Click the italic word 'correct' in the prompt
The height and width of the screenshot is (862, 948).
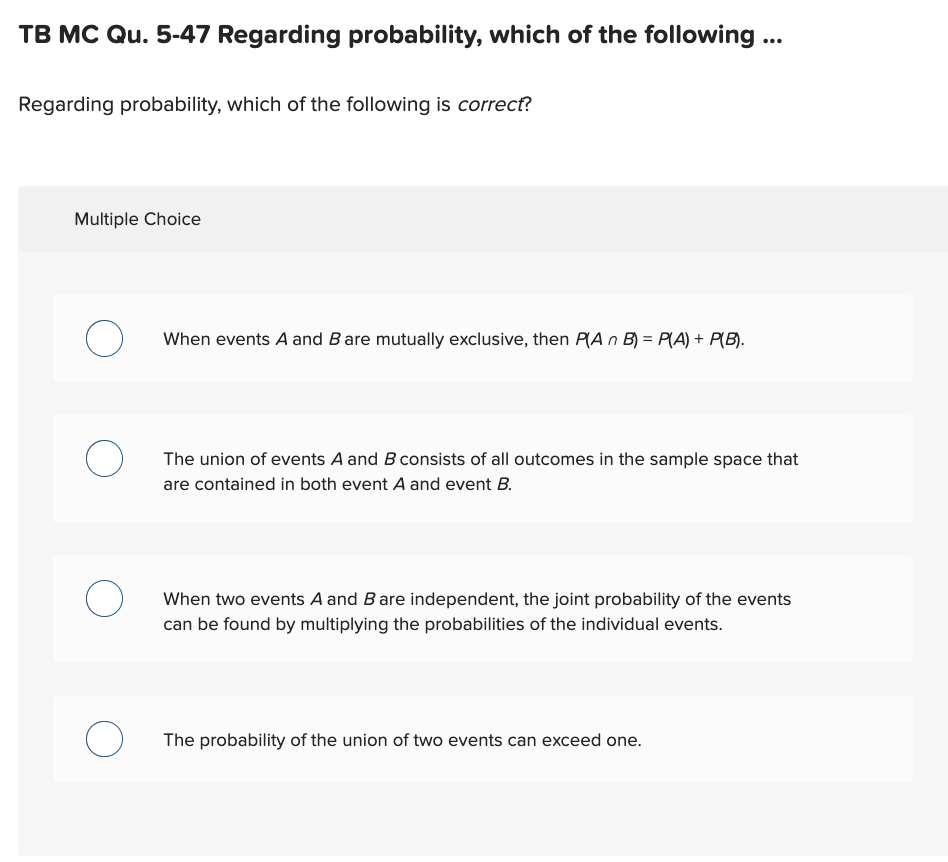click(490, 105)
